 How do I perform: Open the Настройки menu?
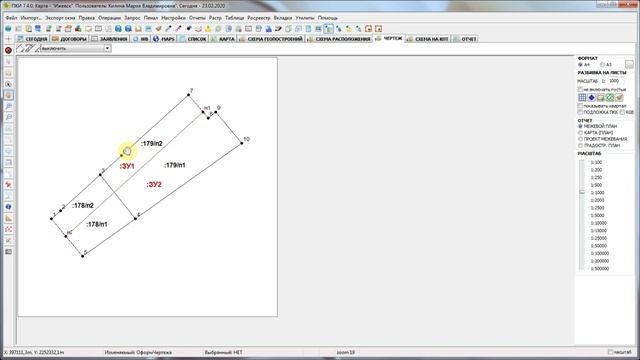pyautogui.click(x=173, y=18)
